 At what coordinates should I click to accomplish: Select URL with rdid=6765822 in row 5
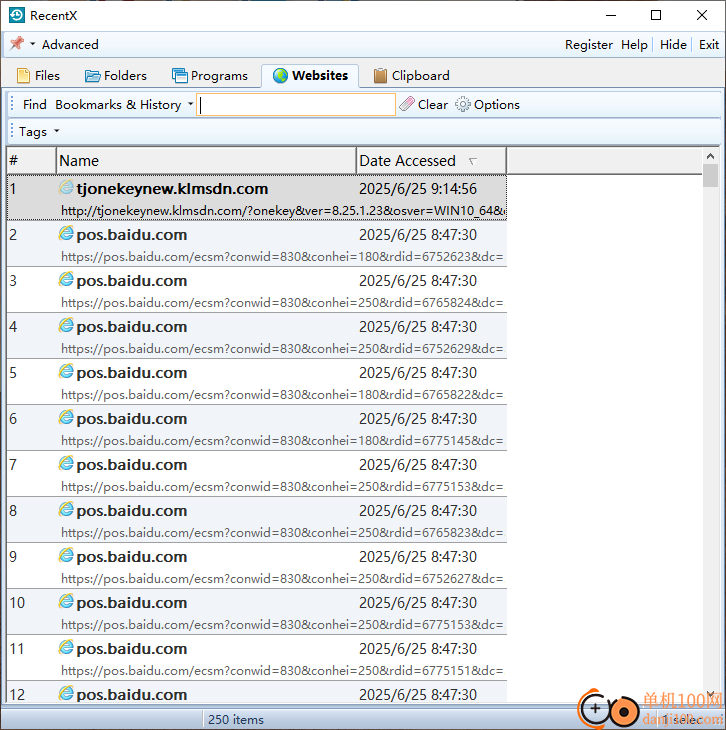[282, 395]
